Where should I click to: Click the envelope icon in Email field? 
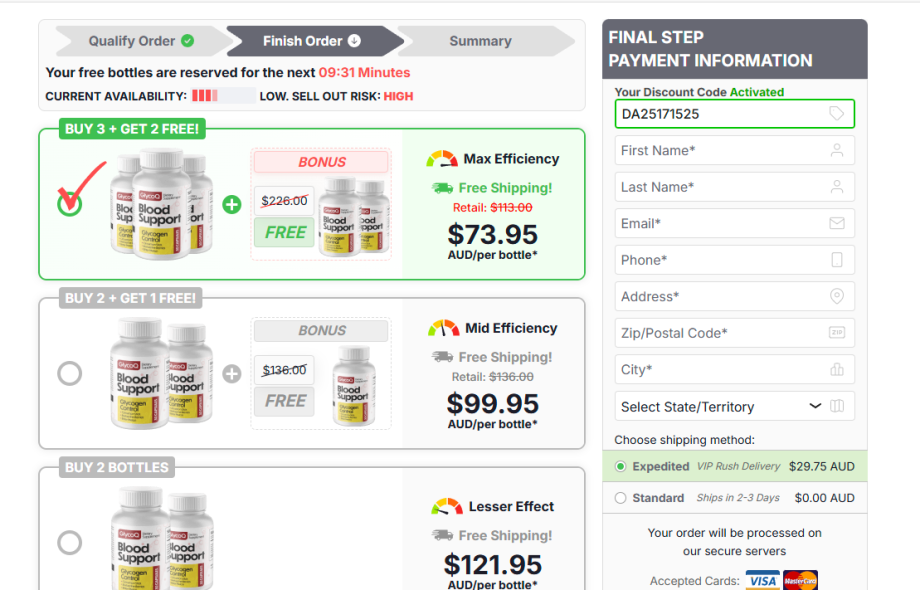pyautogui.click(x=837, y=223)
